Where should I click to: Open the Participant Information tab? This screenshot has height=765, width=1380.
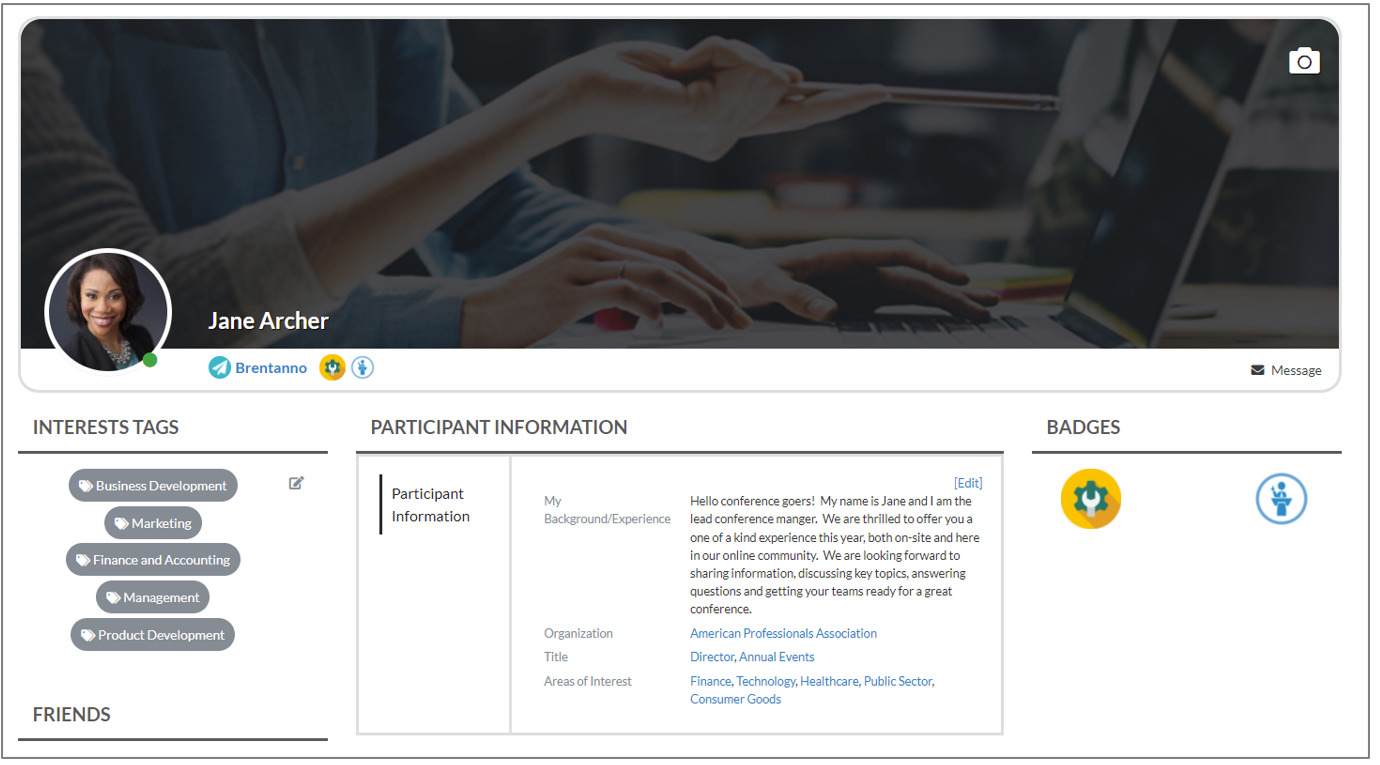tap(430, 505)
